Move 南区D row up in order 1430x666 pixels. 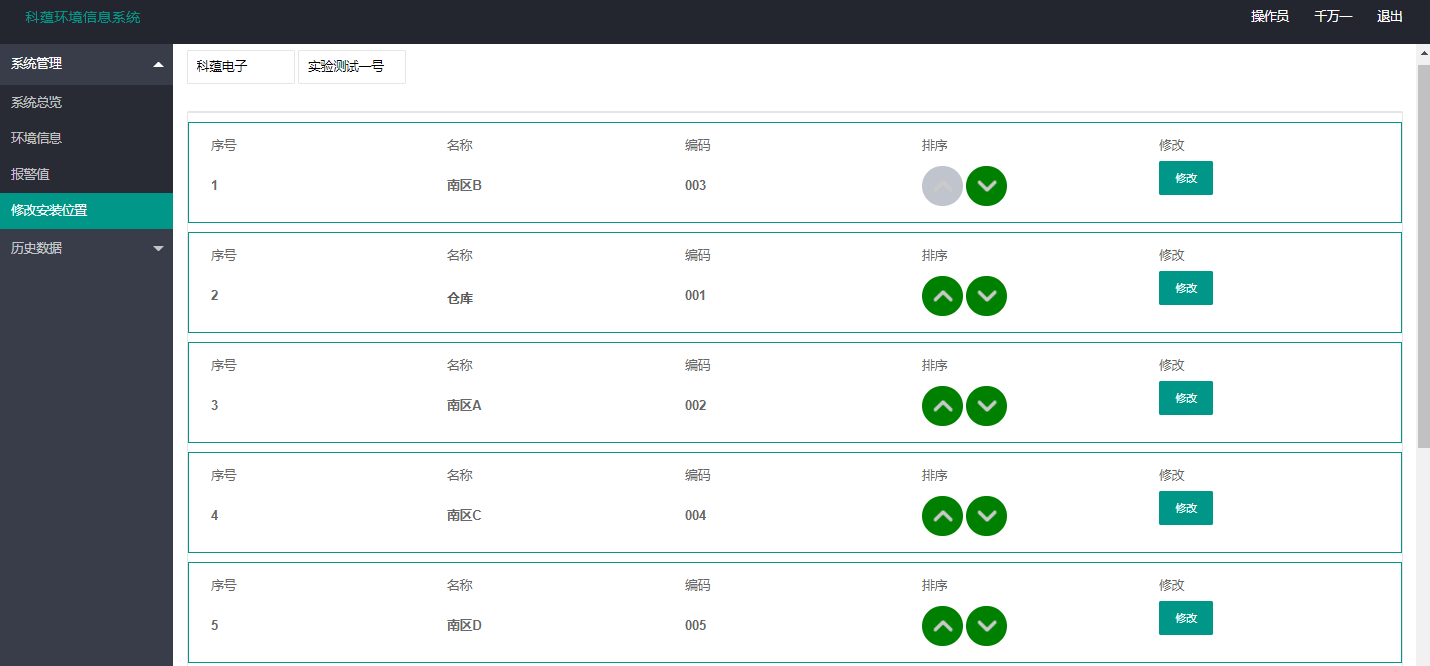point(942,626)
